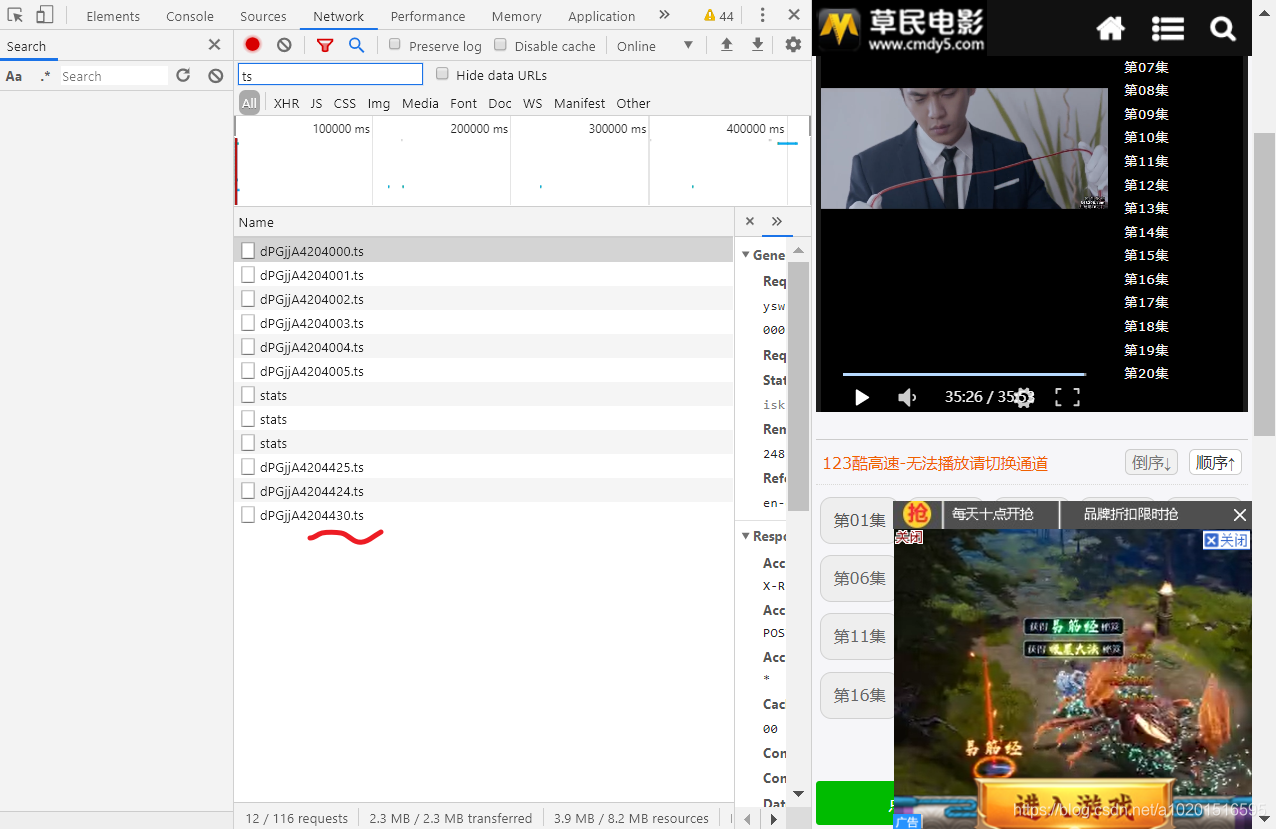Tick the checkbox for dPGjjA4204000.ts

coord(248,251)
